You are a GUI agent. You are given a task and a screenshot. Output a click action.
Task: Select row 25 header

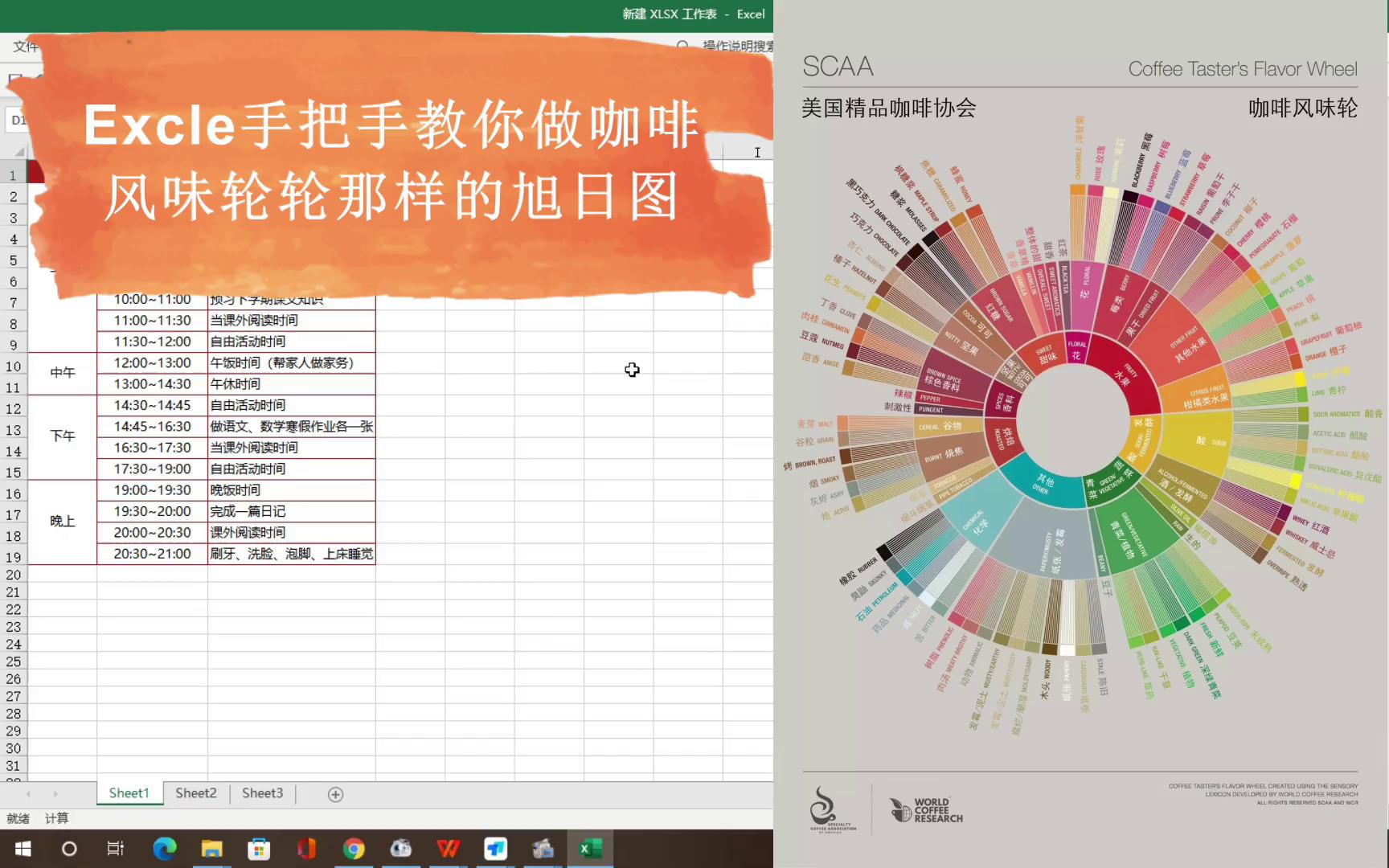(x=14, y=661)
